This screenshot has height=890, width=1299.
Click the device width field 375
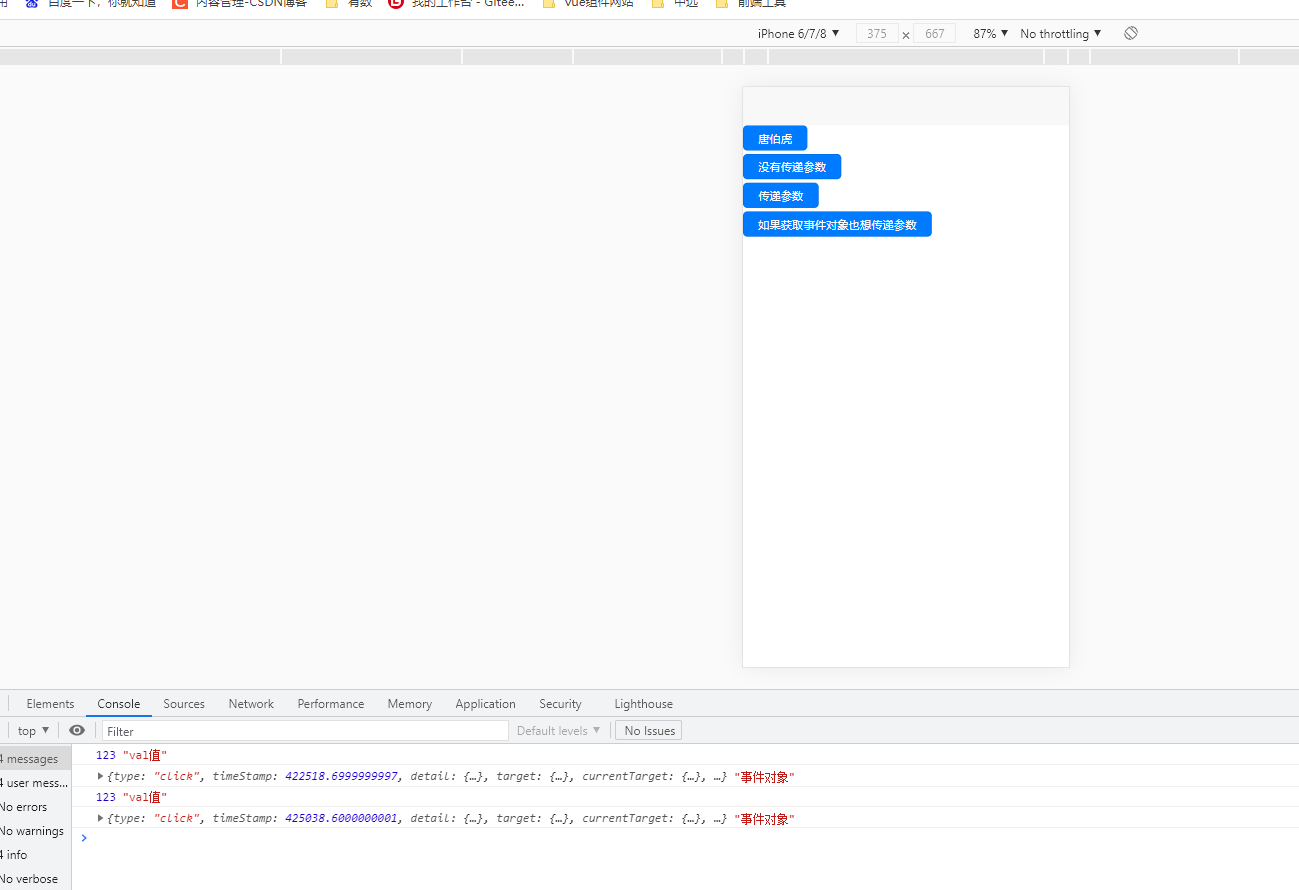tap(877, 34)
